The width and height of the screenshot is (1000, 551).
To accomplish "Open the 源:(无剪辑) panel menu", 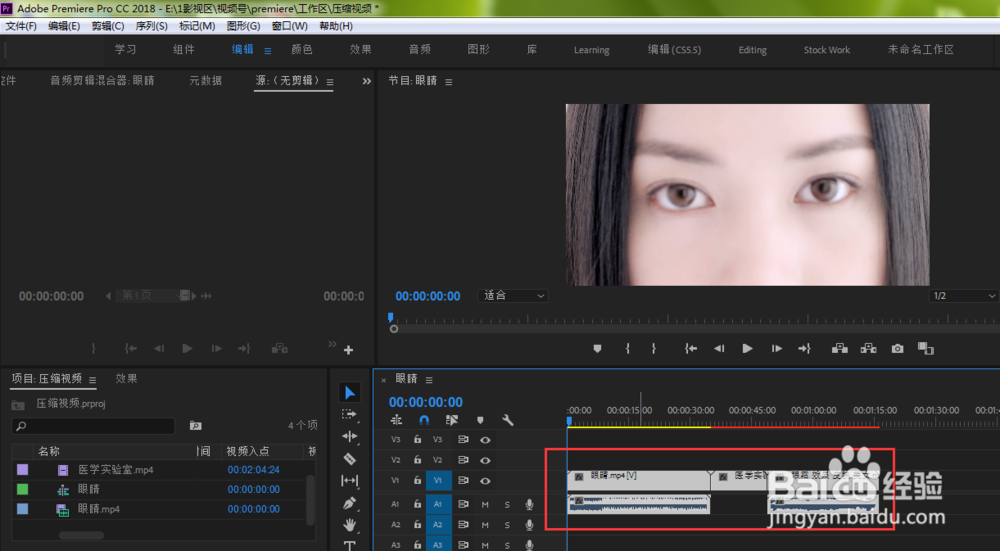I will [330, 82].
